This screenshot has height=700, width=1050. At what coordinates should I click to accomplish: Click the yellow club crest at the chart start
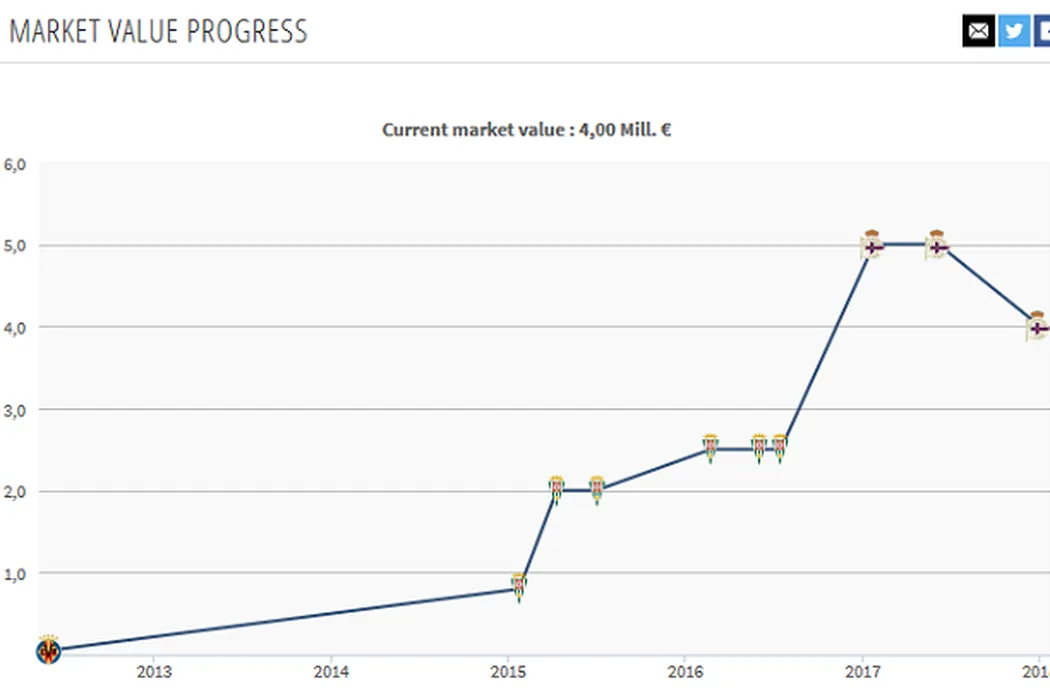(x=48, y=651)
